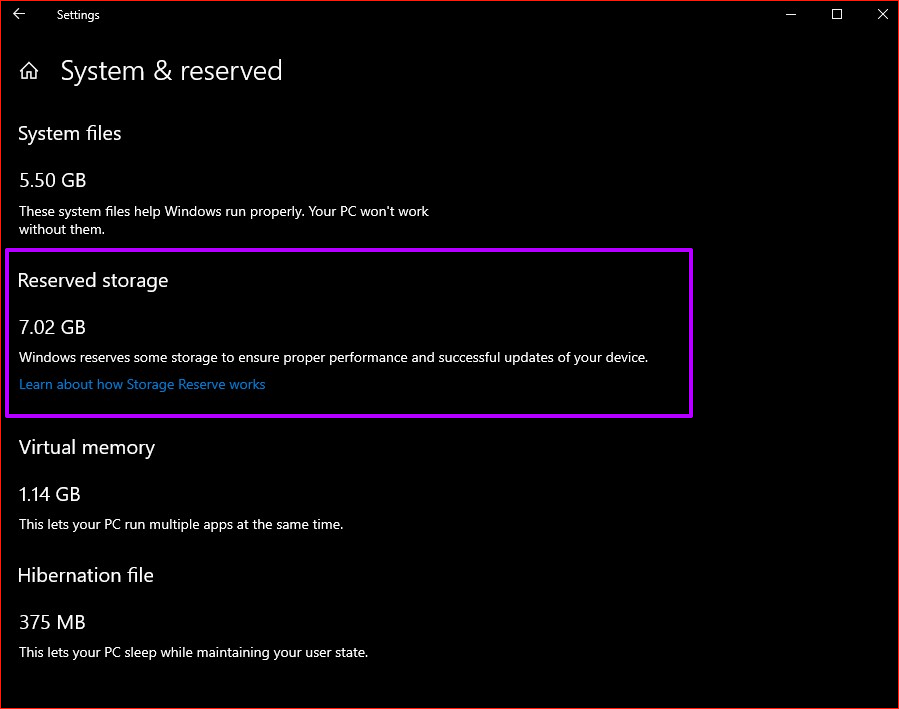Click the 'Windows reserves some storage' description
The width and height of the screenshot is (899, 709).
[x=333, y=357]
